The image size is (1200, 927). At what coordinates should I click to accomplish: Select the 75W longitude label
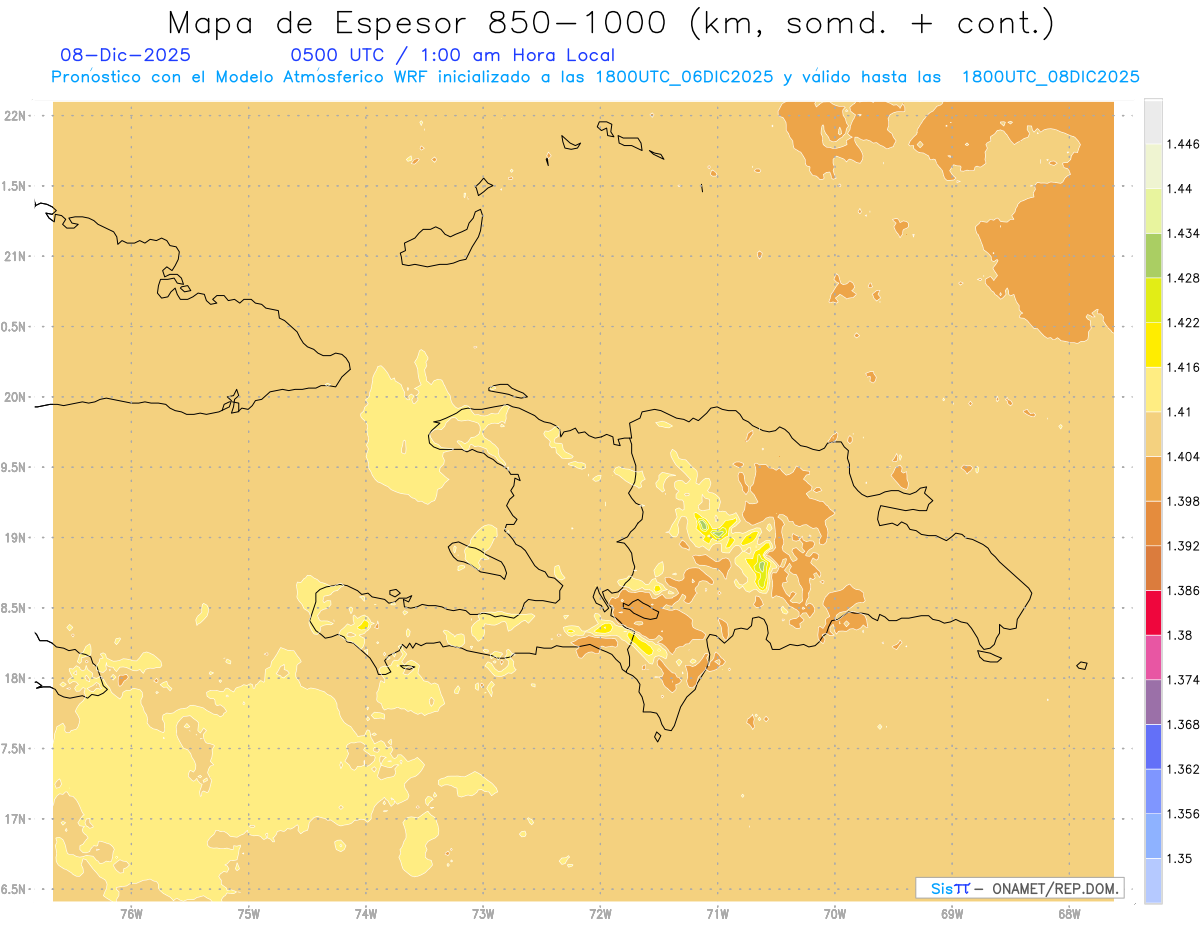point(249,913)
